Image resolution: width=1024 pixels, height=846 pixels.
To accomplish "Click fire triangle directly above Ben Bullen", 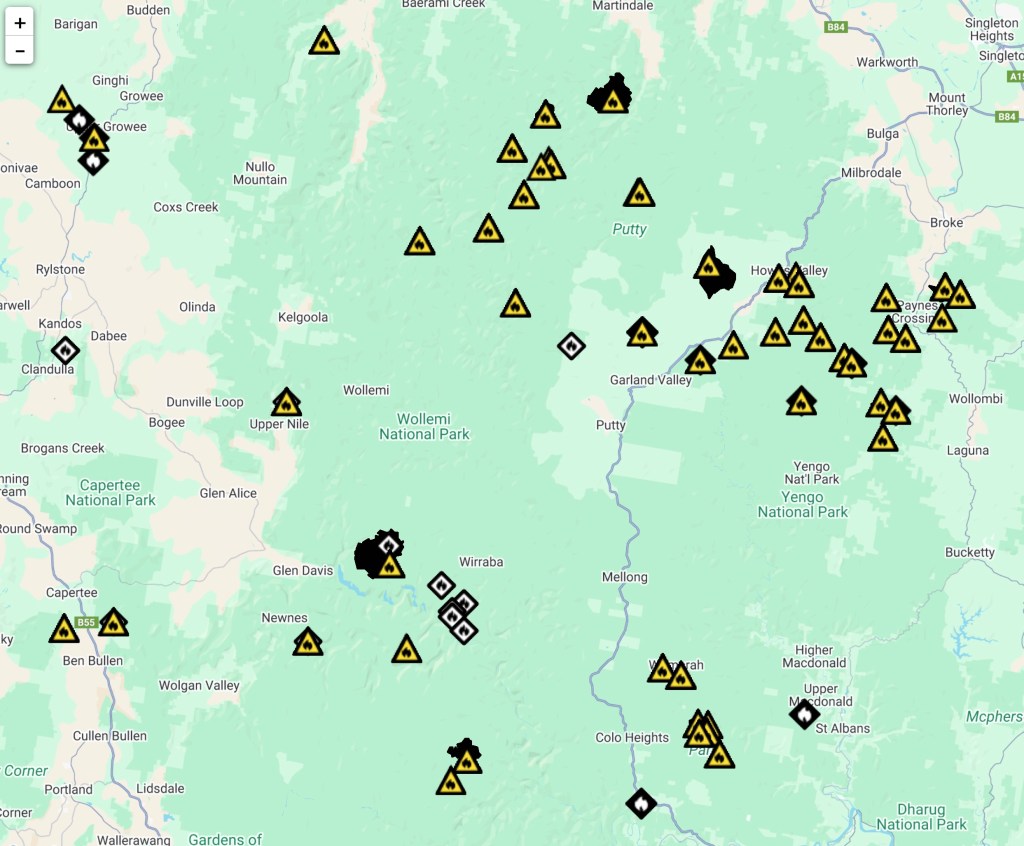I will pos(64,630).
